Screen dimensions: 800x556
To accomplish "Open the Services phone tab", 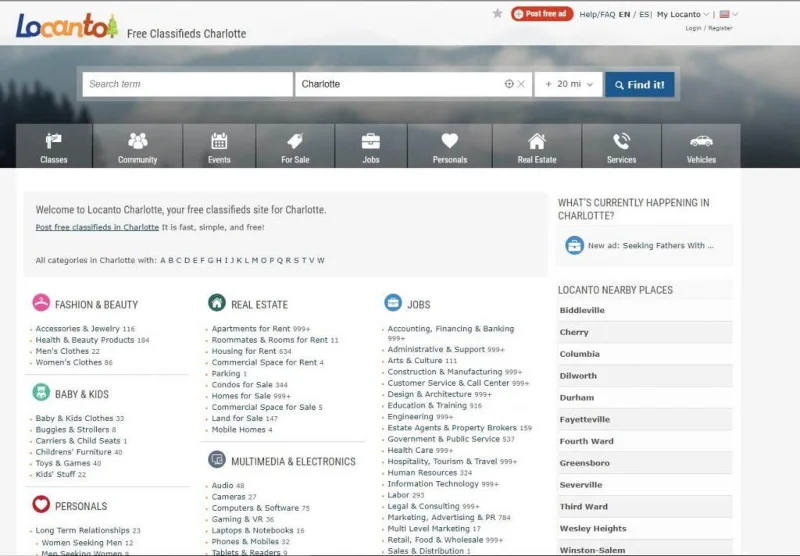I will [621, 146].
